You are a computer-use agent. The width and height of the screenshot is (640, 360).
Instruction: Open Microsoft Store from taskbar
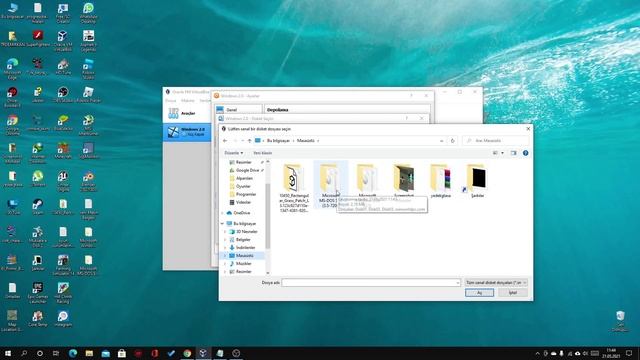click(x=122, y=353)
